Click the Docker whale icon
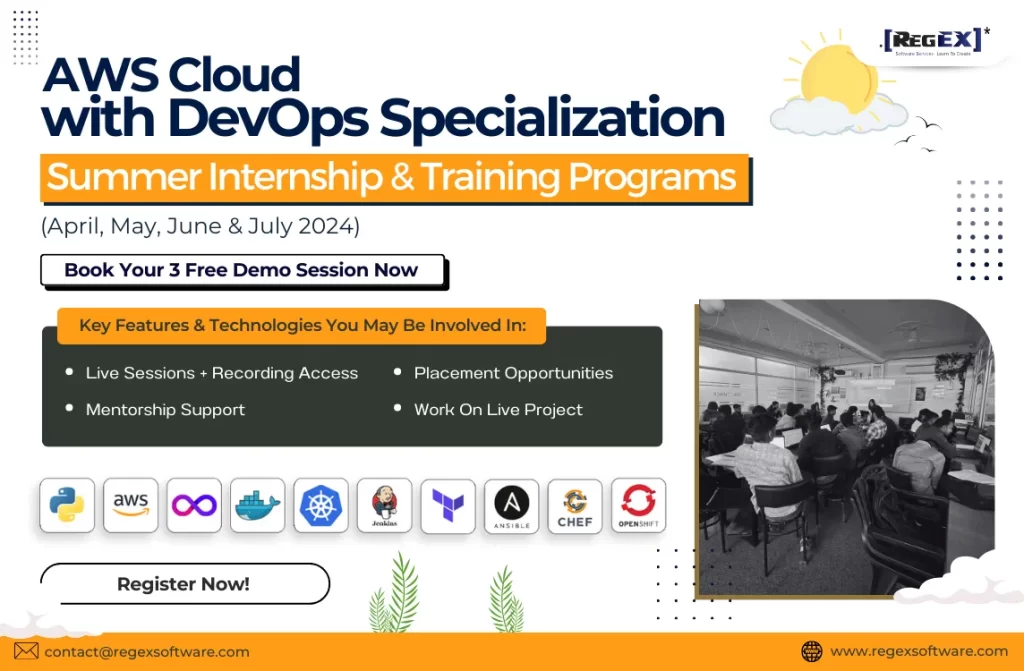 [257, 505]
